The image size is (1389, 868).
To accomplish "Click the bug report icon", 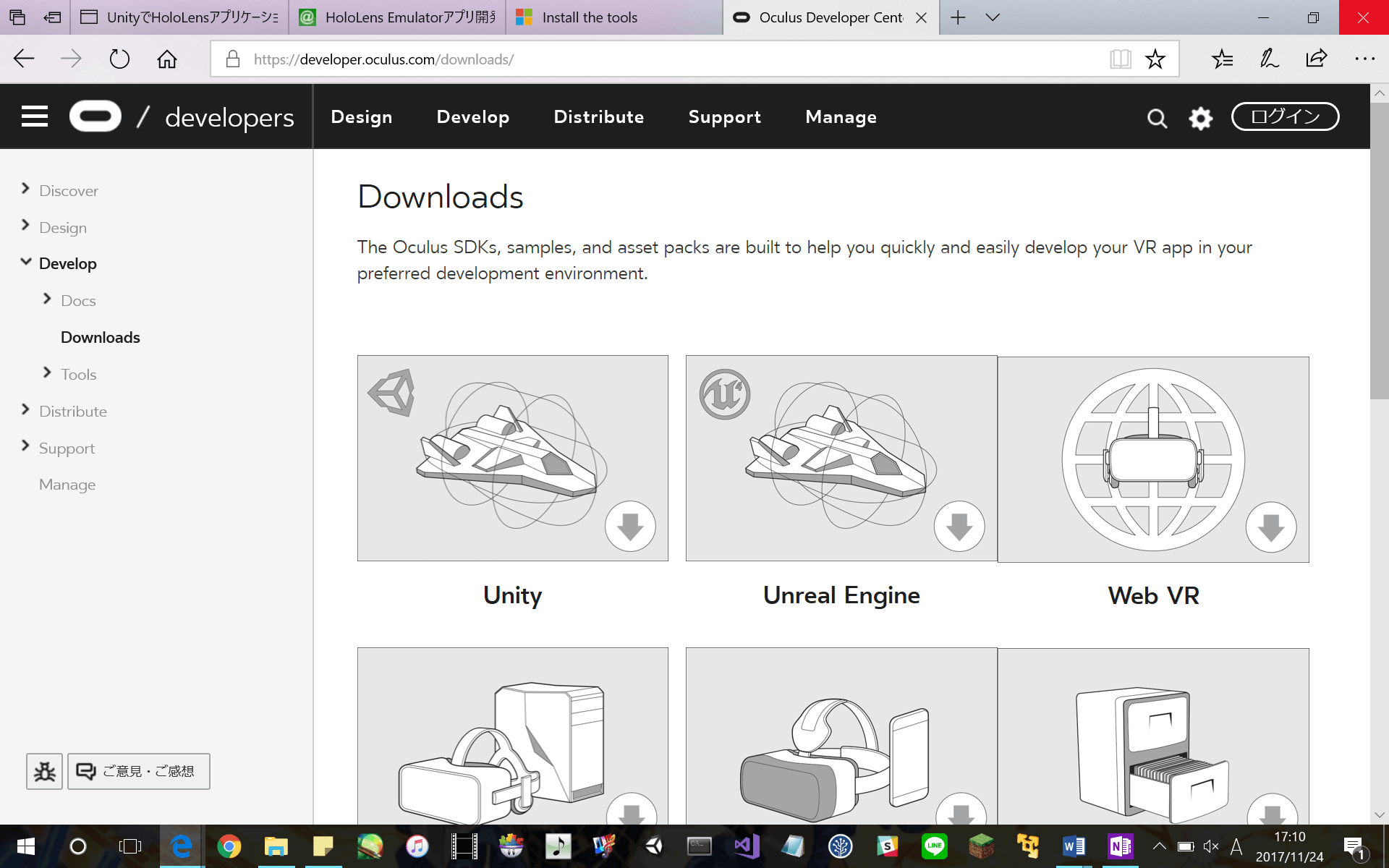I will click(x=44, y=771).
